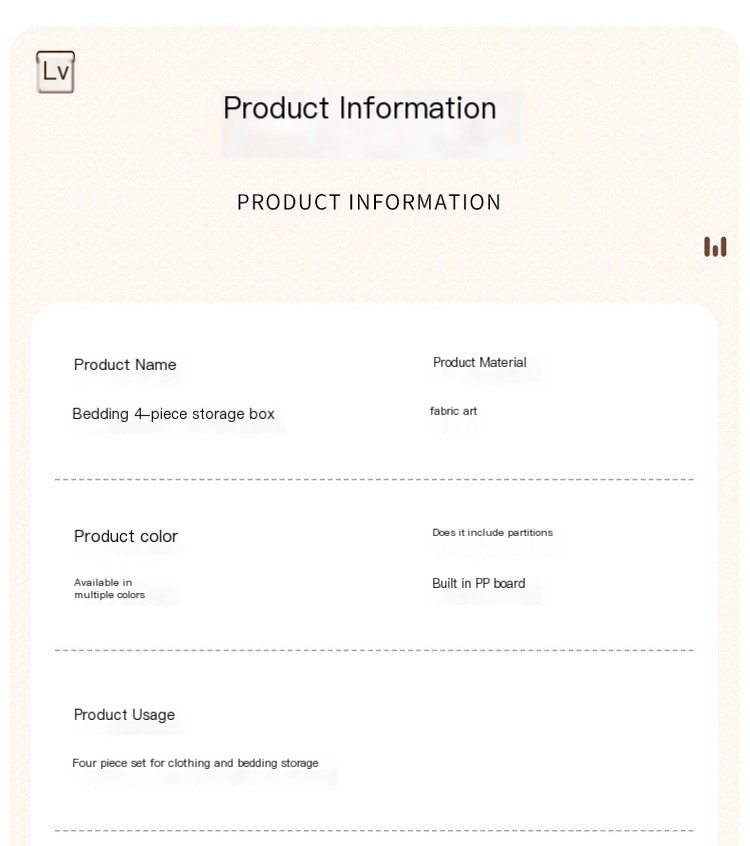
Task: Click dashed divider below Product Usage section
Action: (374, 831)
